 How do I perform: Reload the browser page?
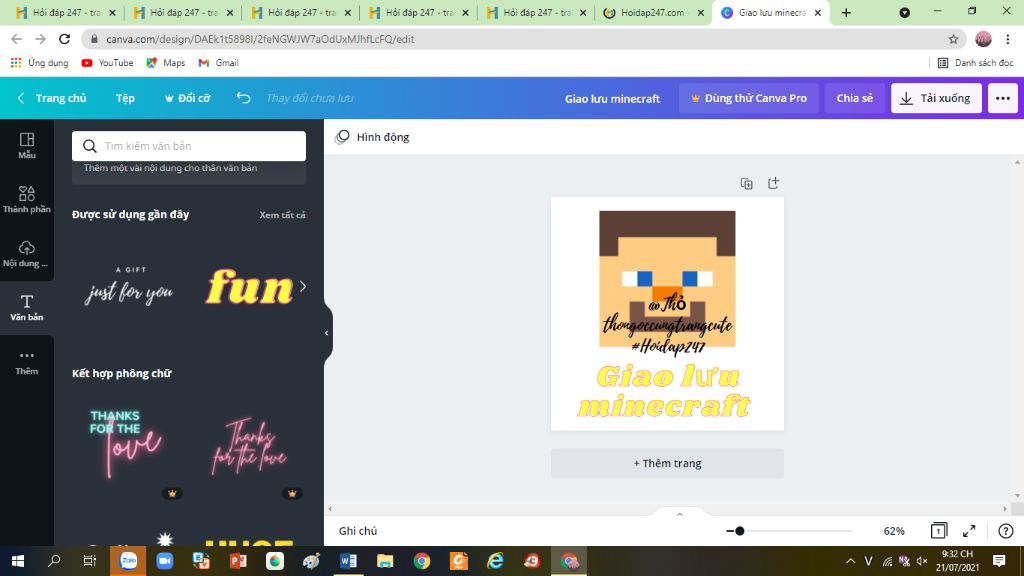click(64, 39)
